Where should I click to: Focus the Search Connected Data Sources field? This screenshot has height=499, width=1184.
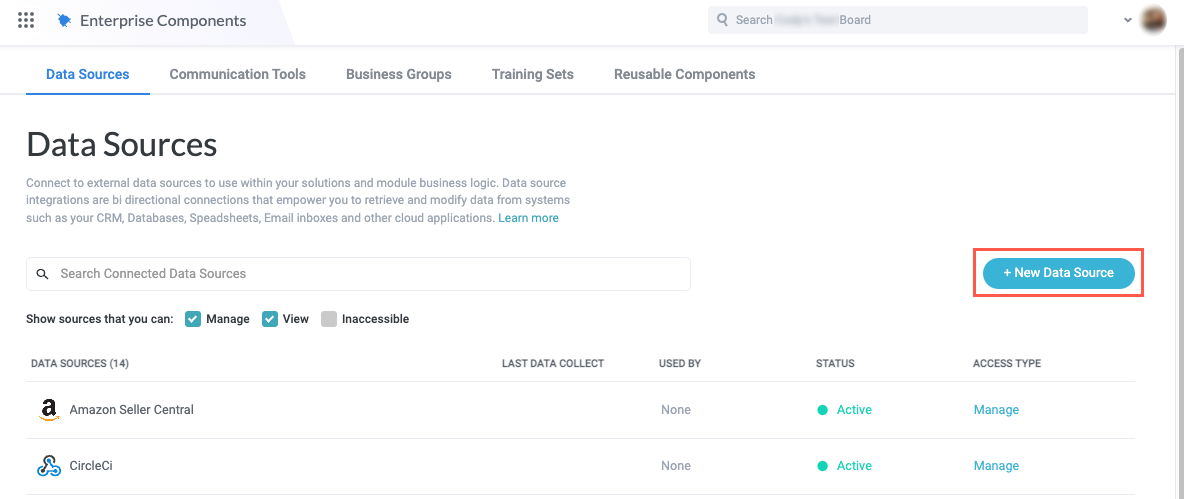(x=370, y=274)
